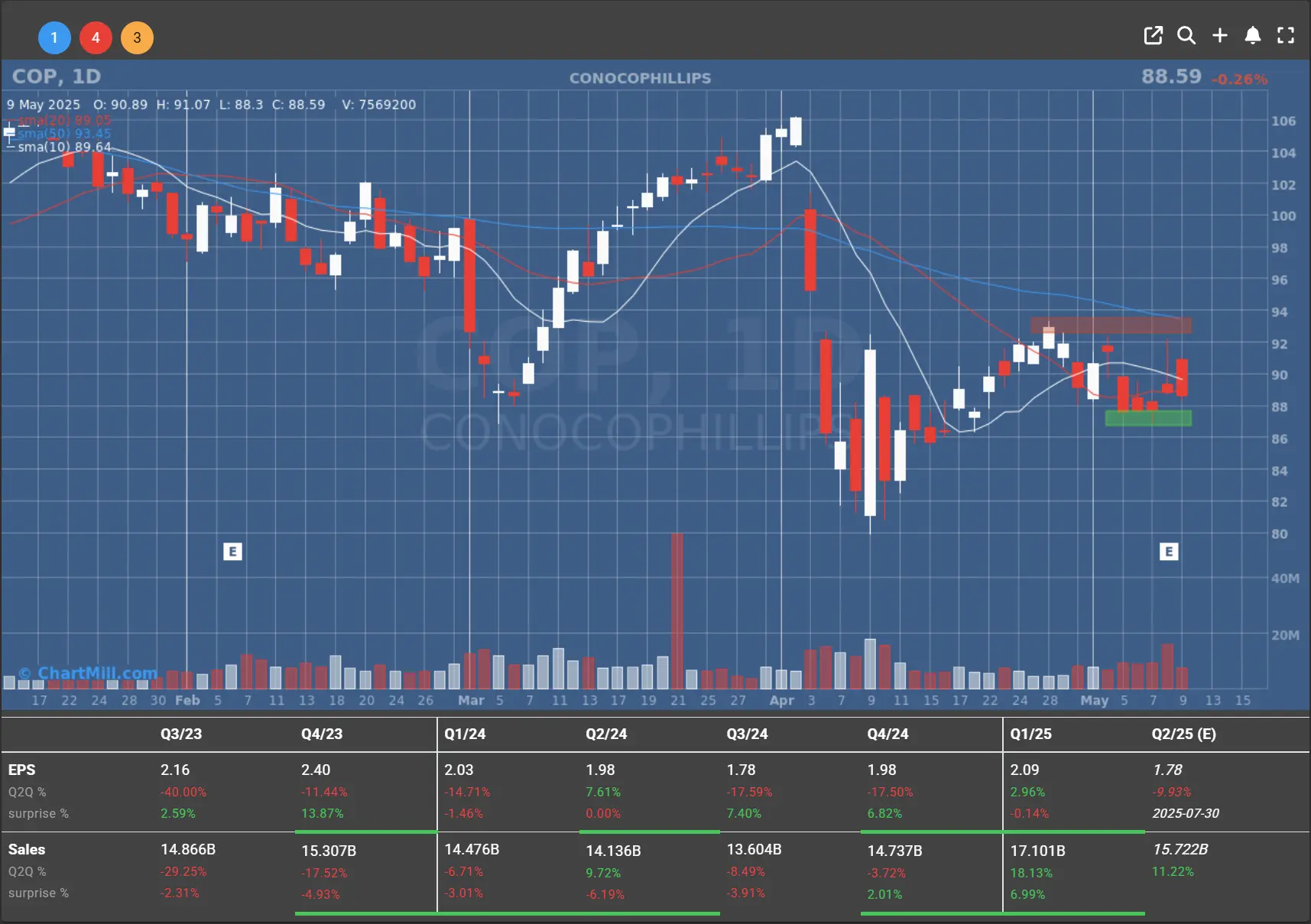Screen dimensions: 1311x924
Task: Click EPS value 2.03 for Q1/24
Action: pos(459,770)
